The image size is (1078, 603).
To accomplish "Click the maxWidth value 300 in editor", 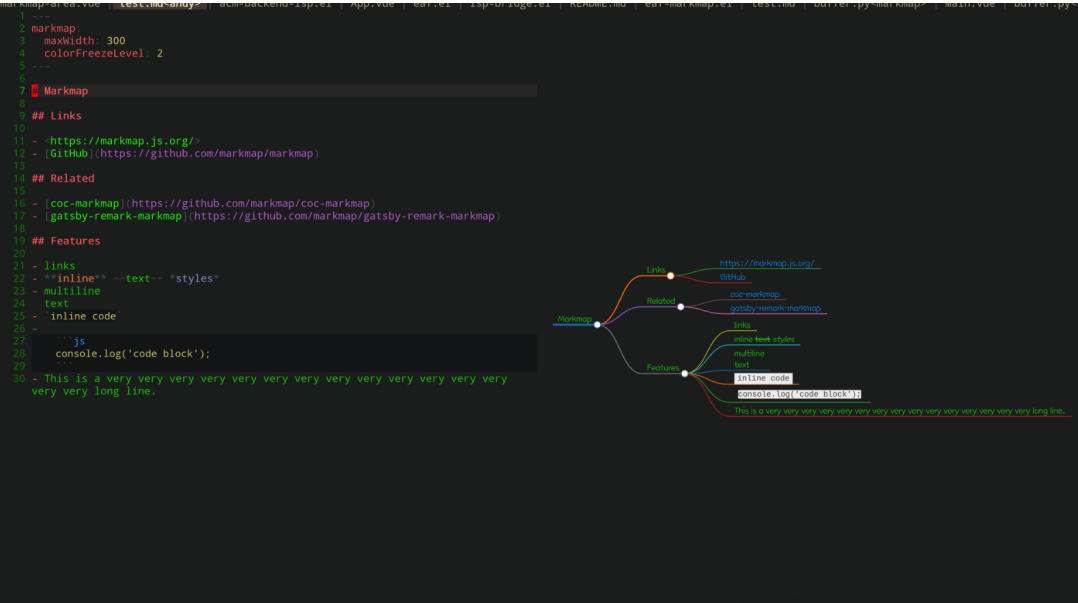I will click(116, 41).
